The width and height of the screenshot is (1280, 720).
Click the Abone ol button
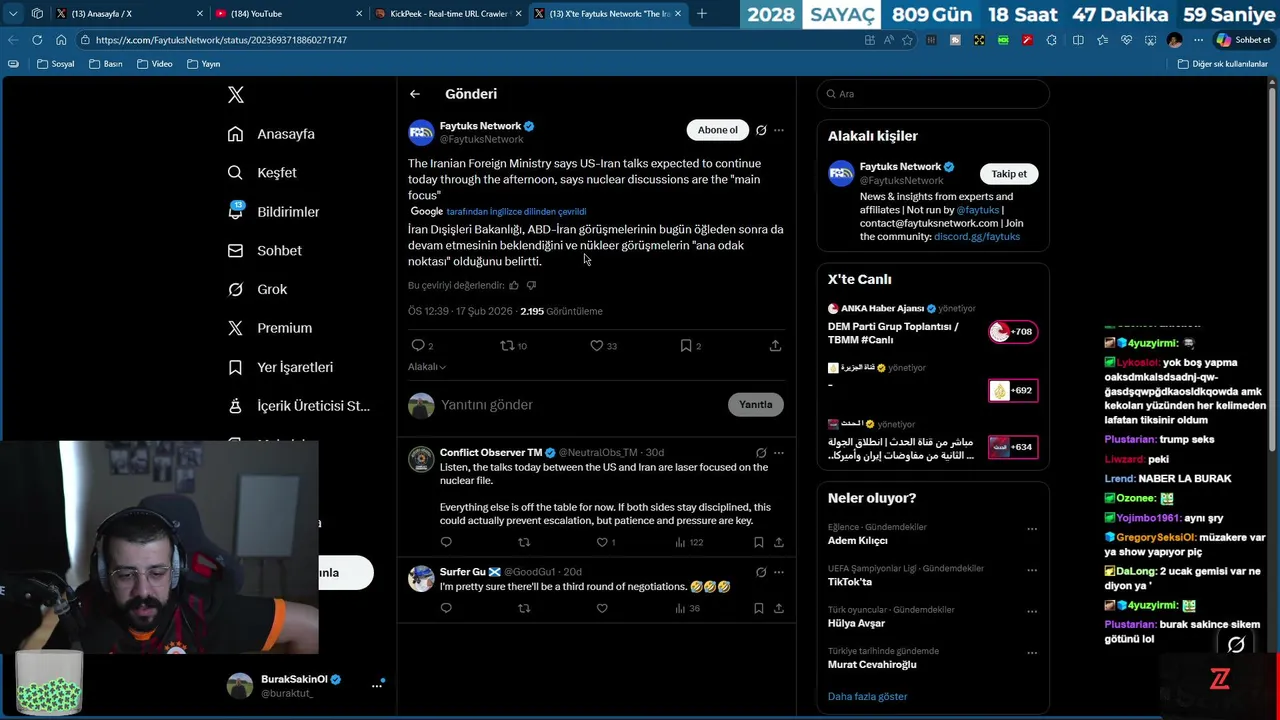[717, 130]
